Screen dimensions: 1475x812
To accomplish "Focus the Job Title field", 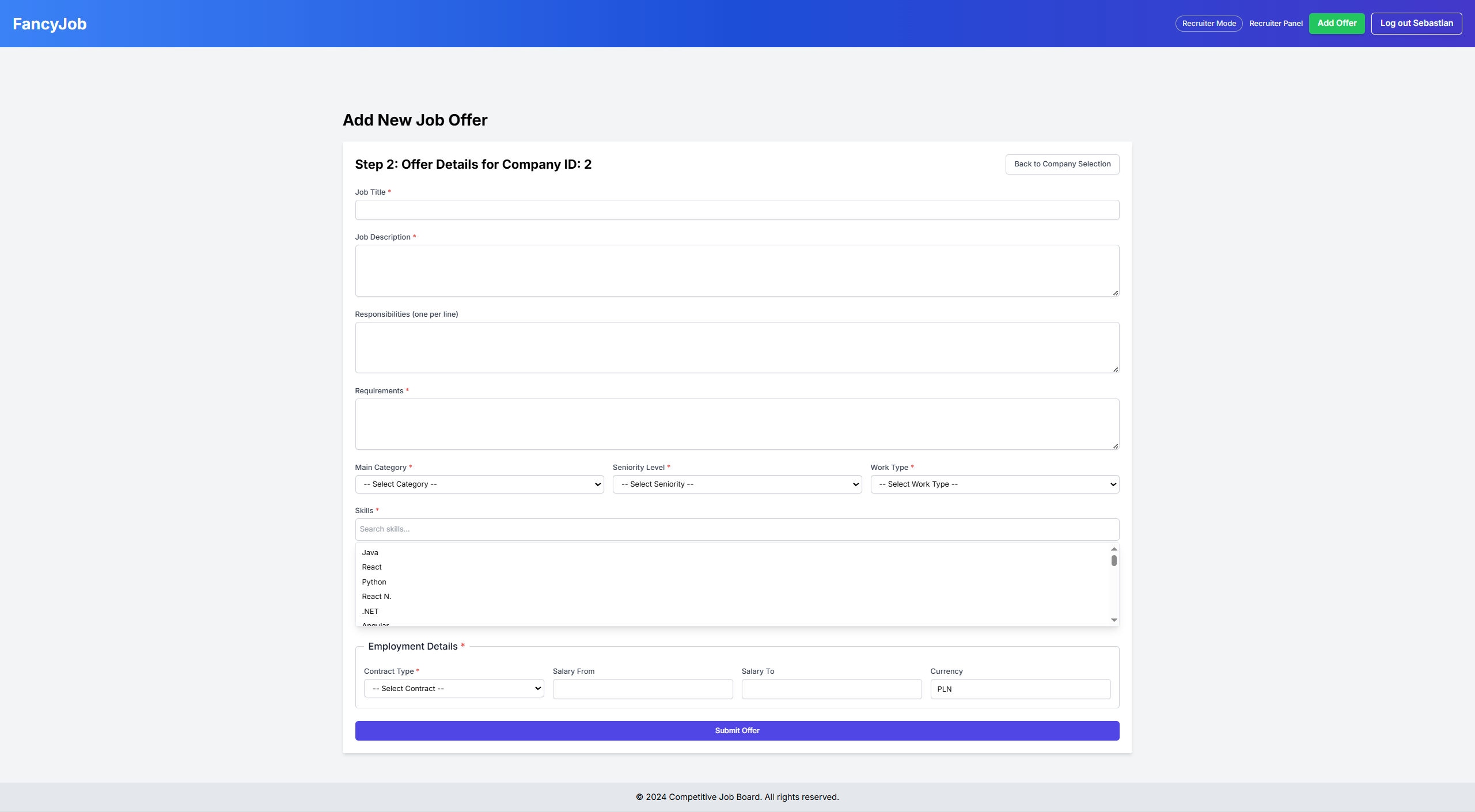I will (737, 210).
